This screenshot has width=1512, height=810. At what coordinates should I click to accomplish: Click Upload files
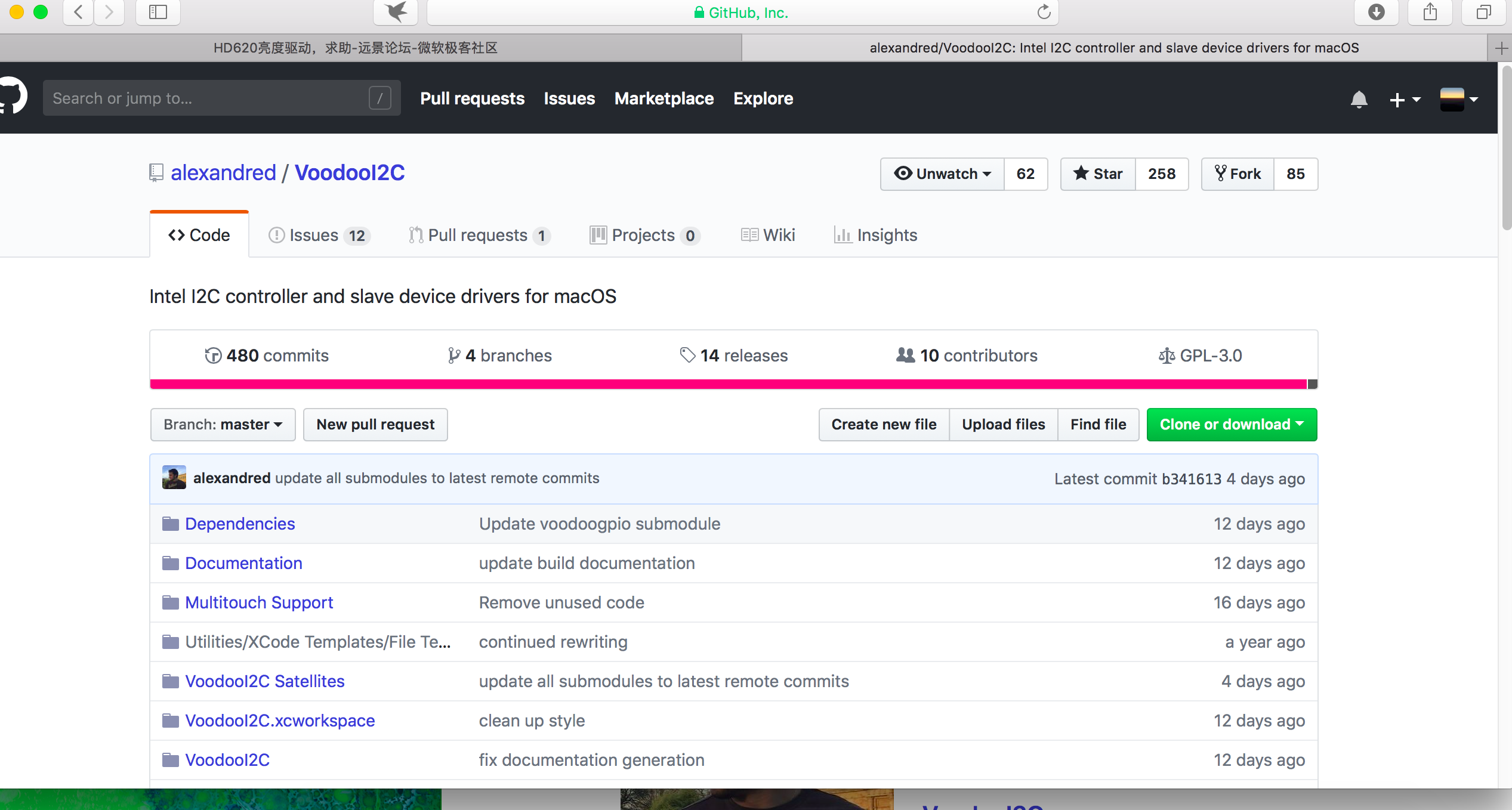point(1004,425)
